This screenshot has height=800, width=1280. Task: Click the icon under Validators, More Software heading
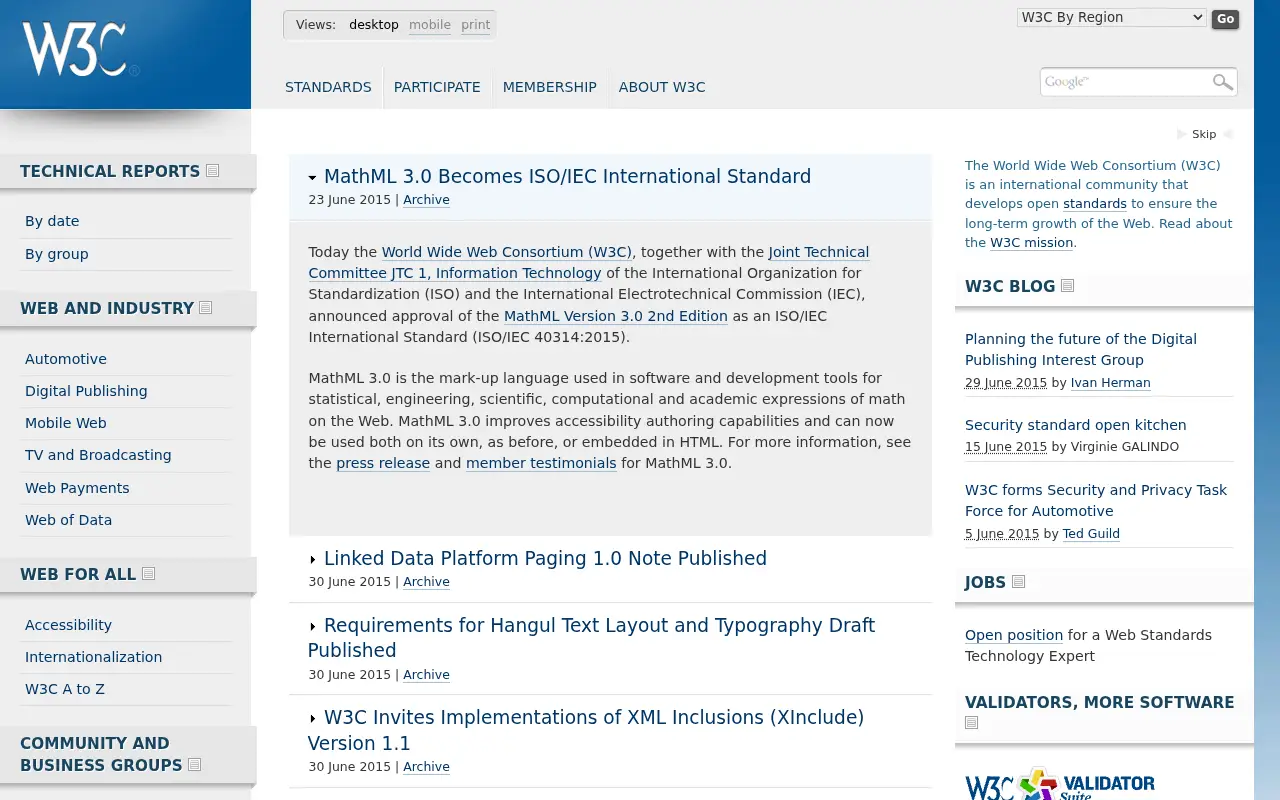pyautogui.click(x=971, y=723)
